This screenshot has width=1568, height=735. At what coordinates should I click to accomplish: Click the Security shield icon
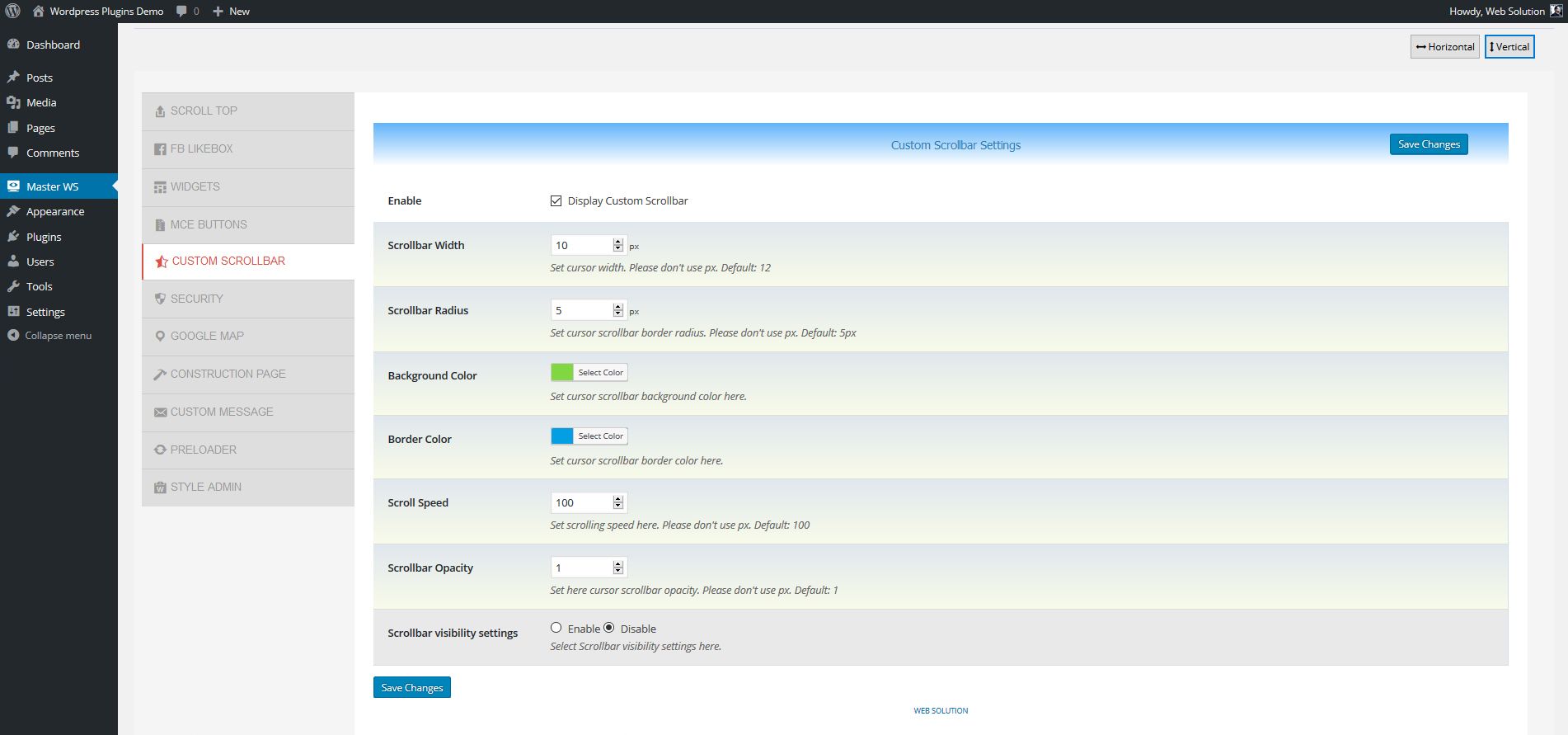point(160,299)
